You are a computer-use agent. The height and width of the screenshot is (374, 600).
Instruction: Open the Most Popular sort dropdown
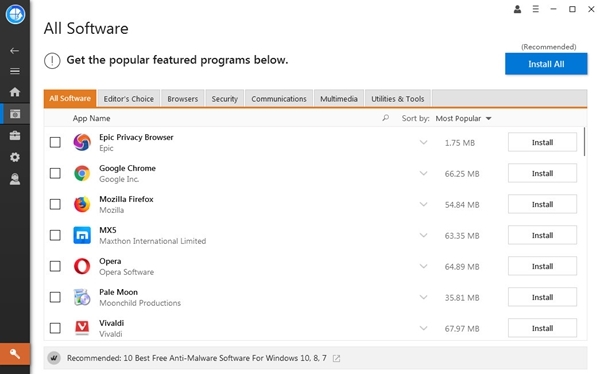[x=463, y=118]
